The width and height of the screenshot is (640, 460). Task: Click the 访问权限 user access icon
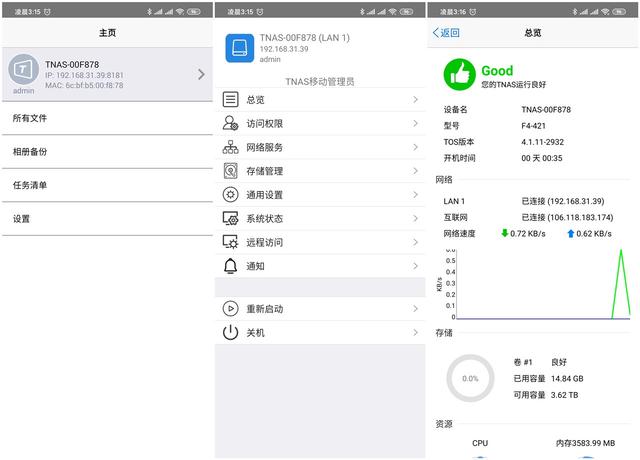coord(231,123)
